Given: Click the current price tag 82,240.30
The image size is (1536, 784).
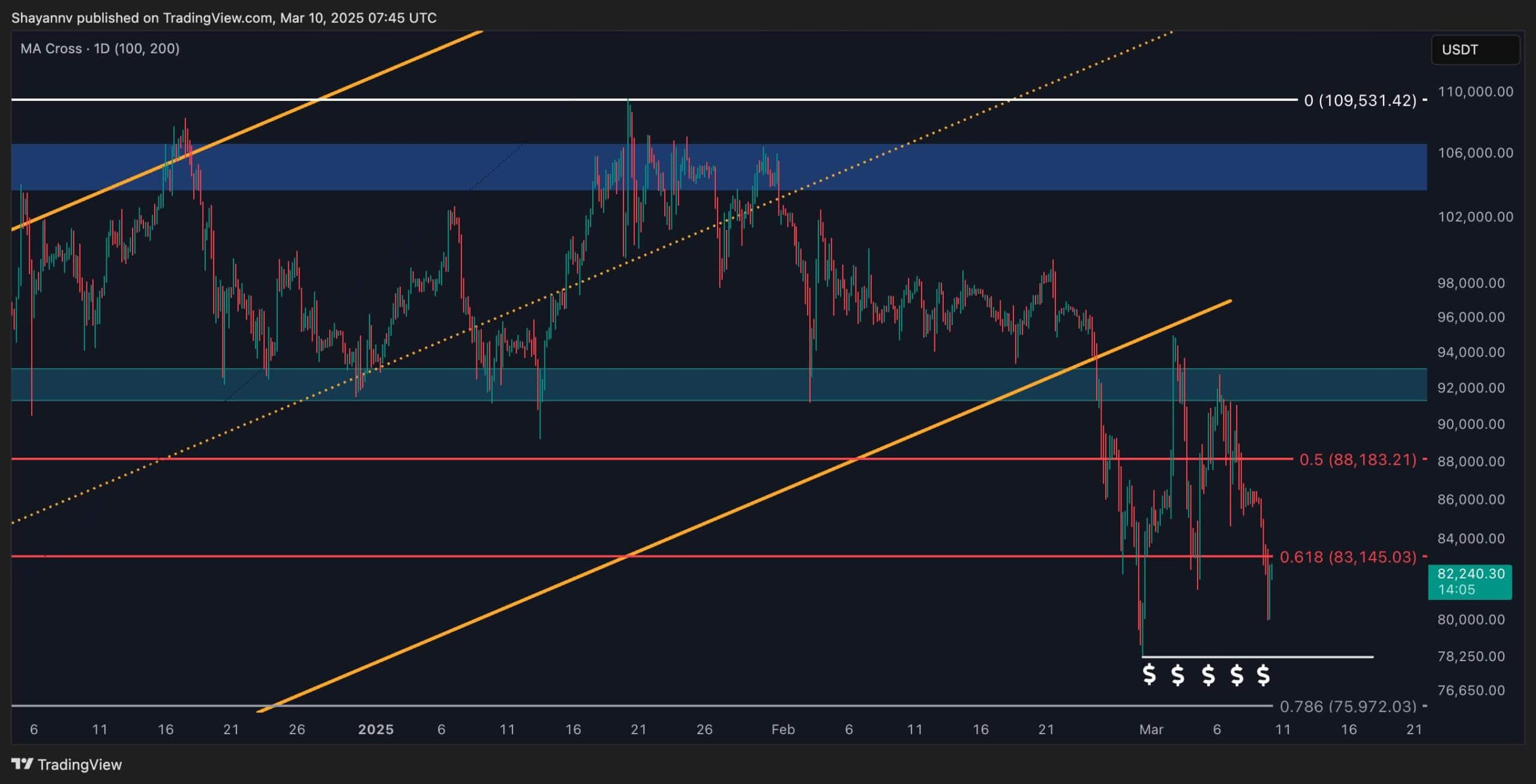Looking at the screenshot, I should tap(1470, 581).
